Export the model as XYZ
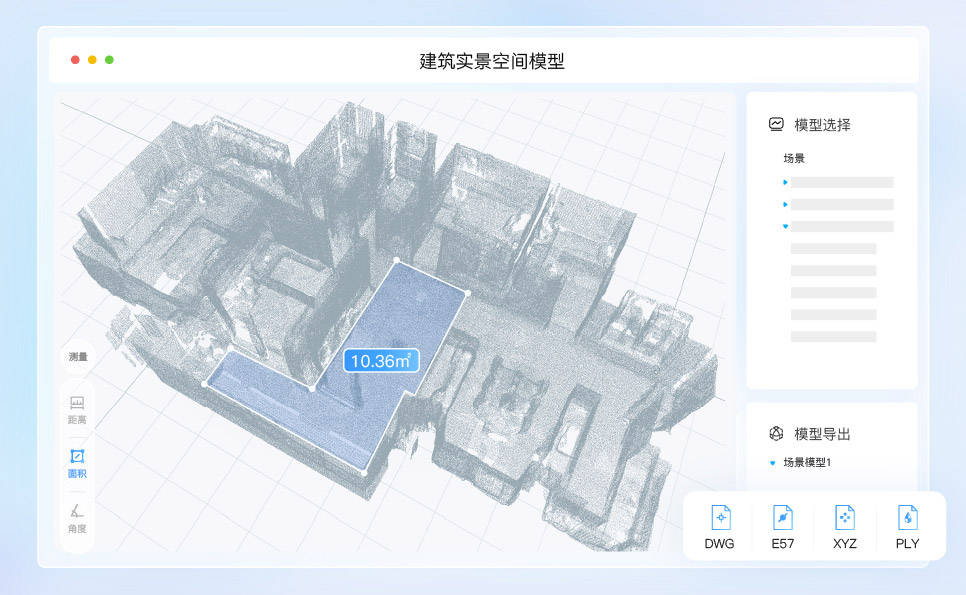This screenshot has height=595, width=966. tap(845, 527)
